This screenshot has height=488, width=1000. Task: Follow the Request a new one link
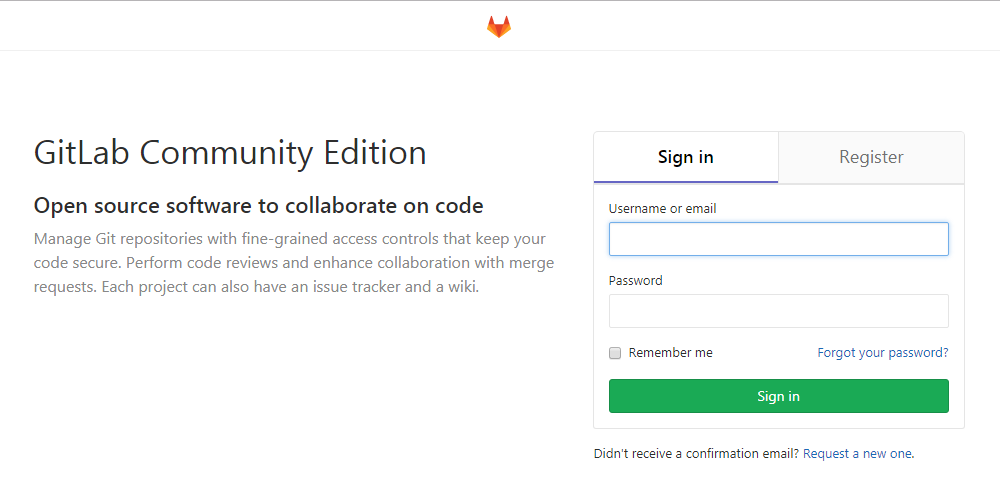(x=857, y=454)
